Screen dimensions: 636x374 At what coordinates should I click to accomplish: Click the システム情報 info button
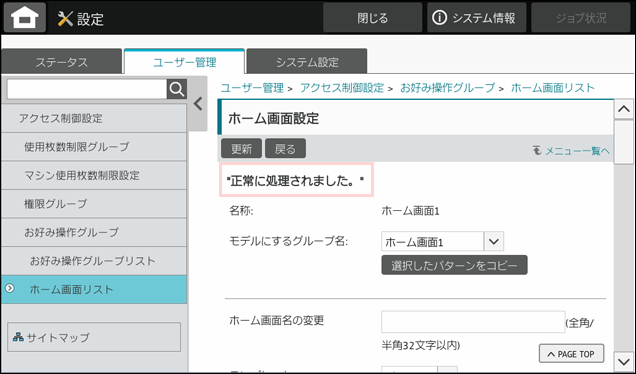[476, 18]
